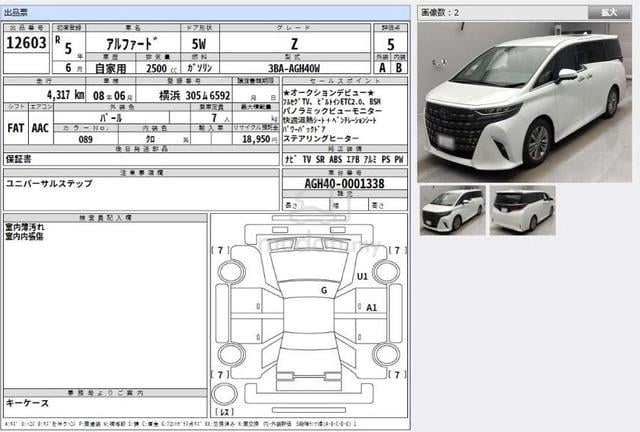Click the 保証書 entry
Screen dimensions: 640x432
(x=19, y=159)
